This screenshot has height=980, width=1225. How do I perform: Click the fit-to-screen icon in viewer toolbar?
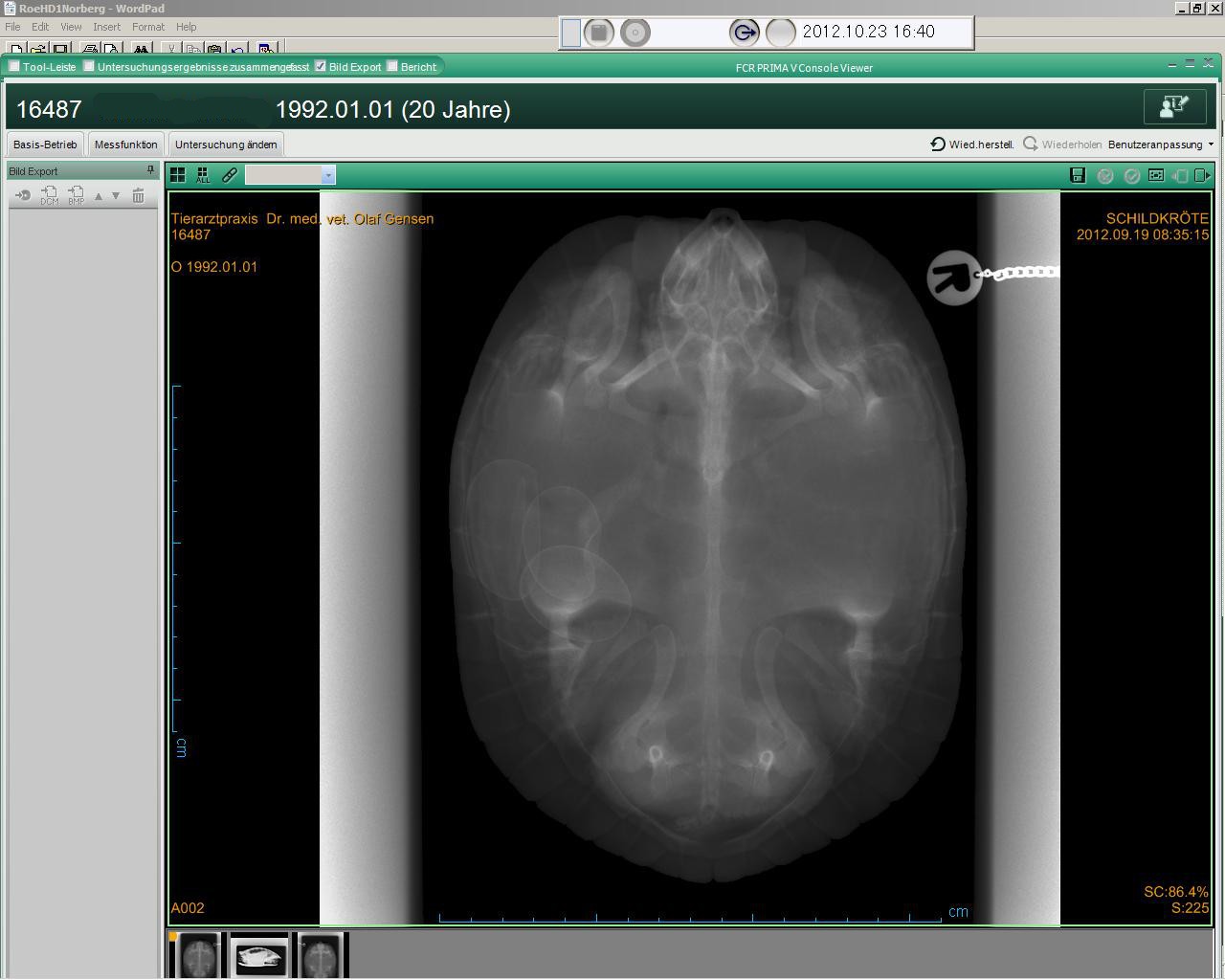(1156, 175)
